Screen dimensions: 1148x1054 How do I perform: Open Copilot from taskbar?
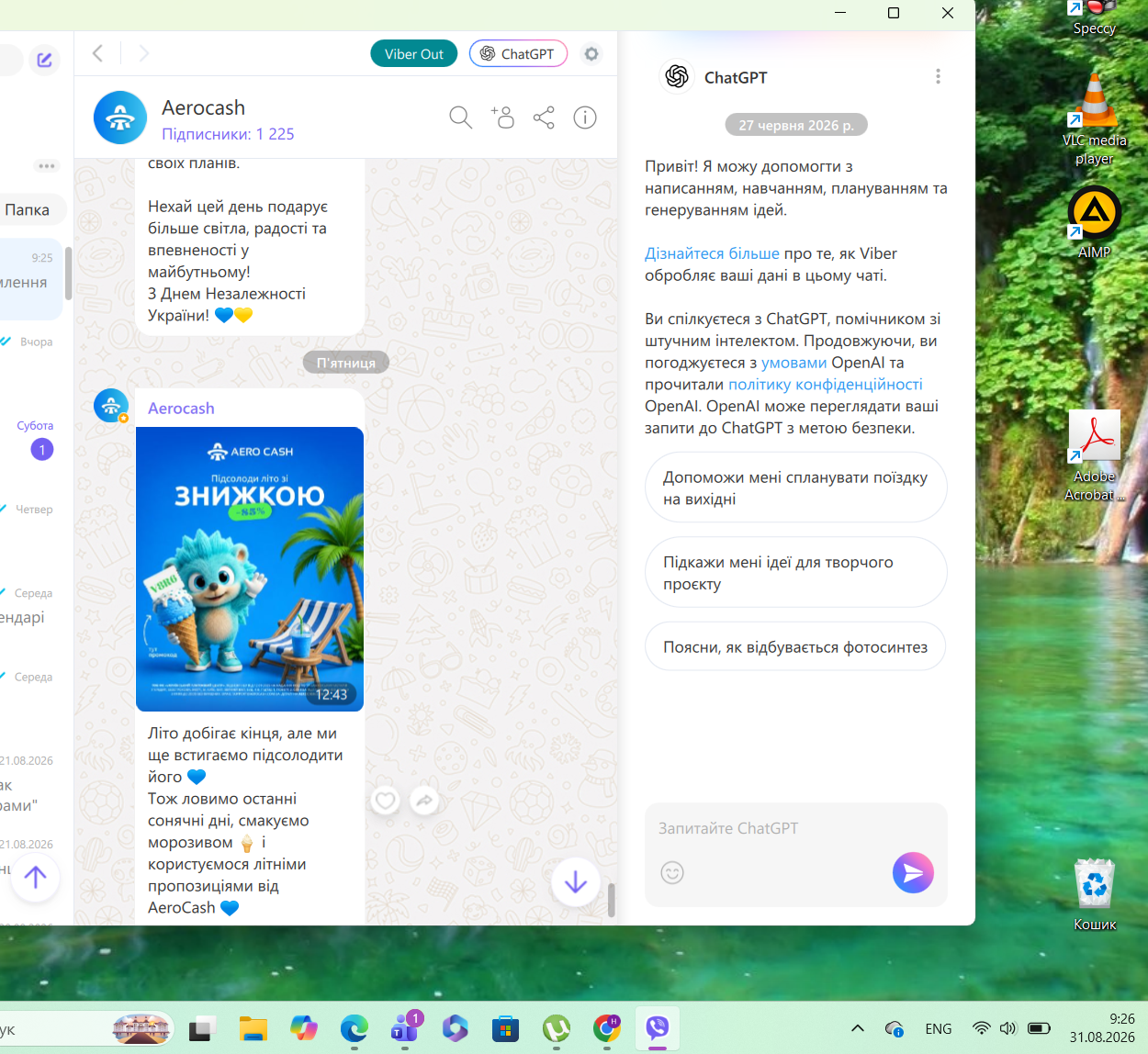tap(304, 1029)
